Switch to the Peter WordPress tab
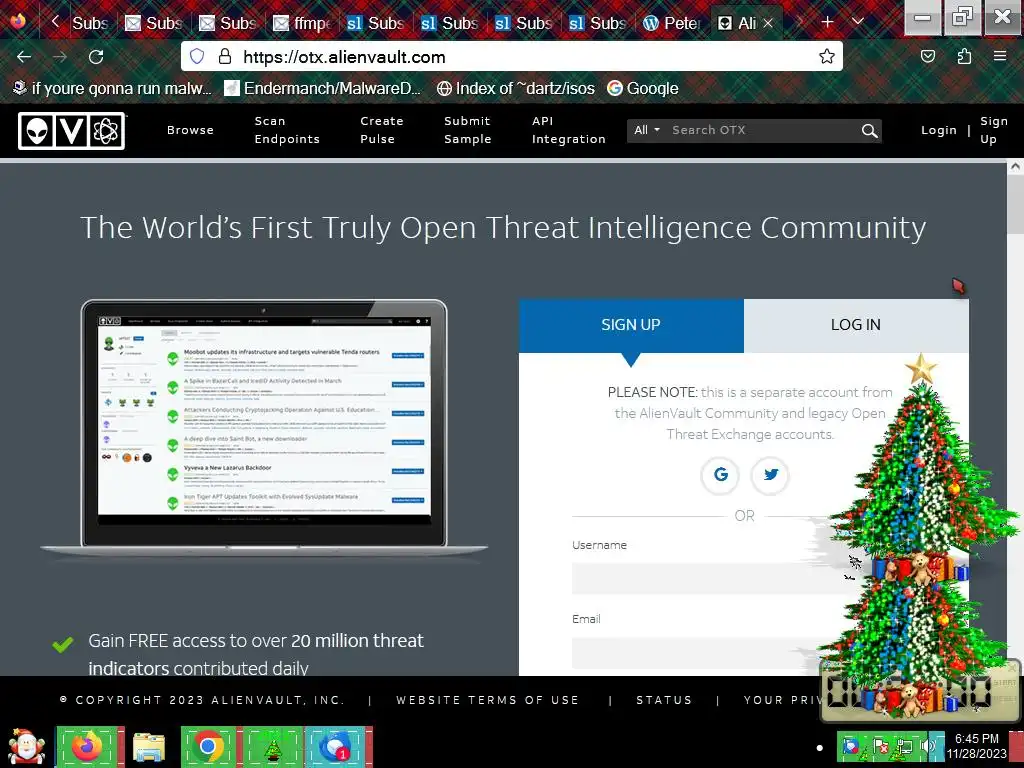Screen dimensions: 1024x768 [671, 24]
